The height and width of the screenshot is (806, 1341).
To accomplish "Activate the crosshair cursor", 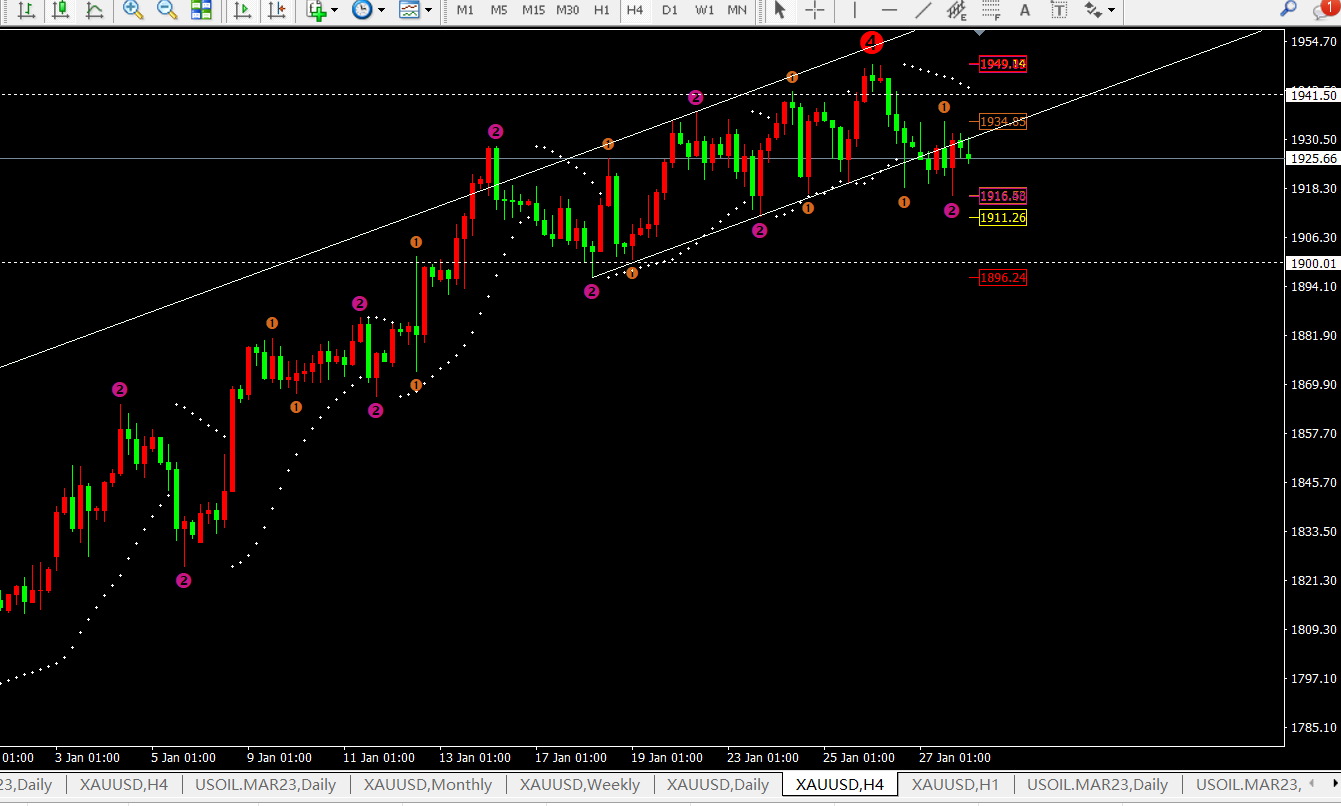I will (x=815, y=11).
